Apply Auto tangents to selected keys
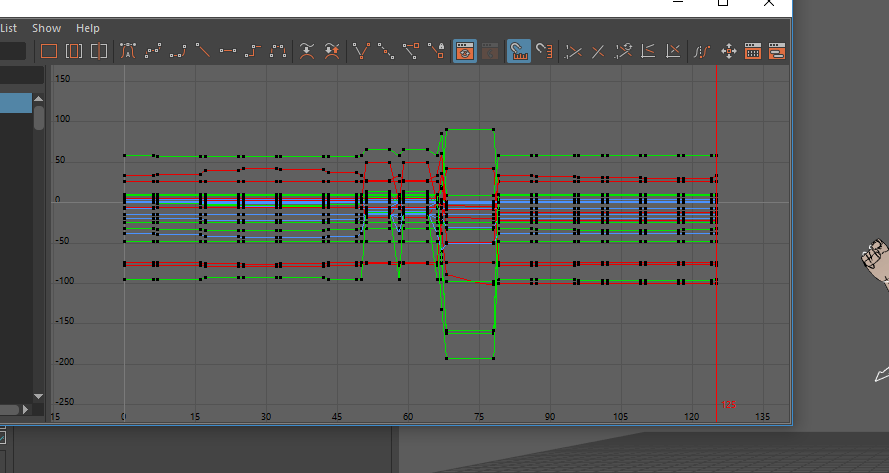 (x=128, y=52)
